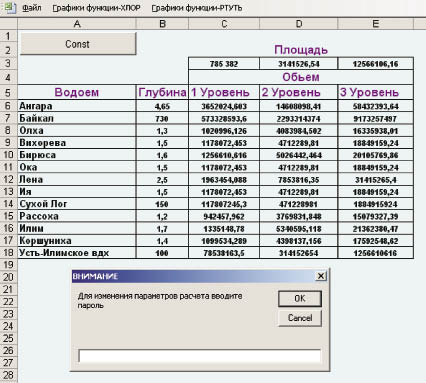Select the Коршуниха cell
Viewport: 426px width, 383px height.
click(77, 241)
